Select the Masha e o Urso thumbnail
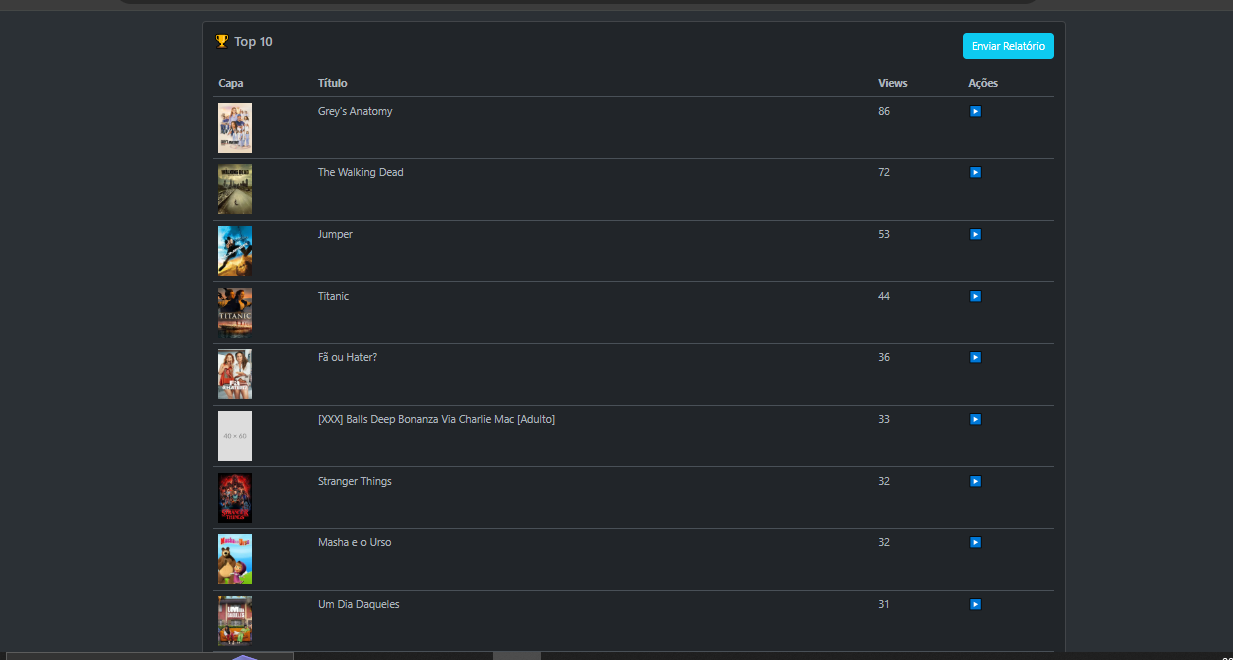The image size is (1233, 660). pos(235,559)
